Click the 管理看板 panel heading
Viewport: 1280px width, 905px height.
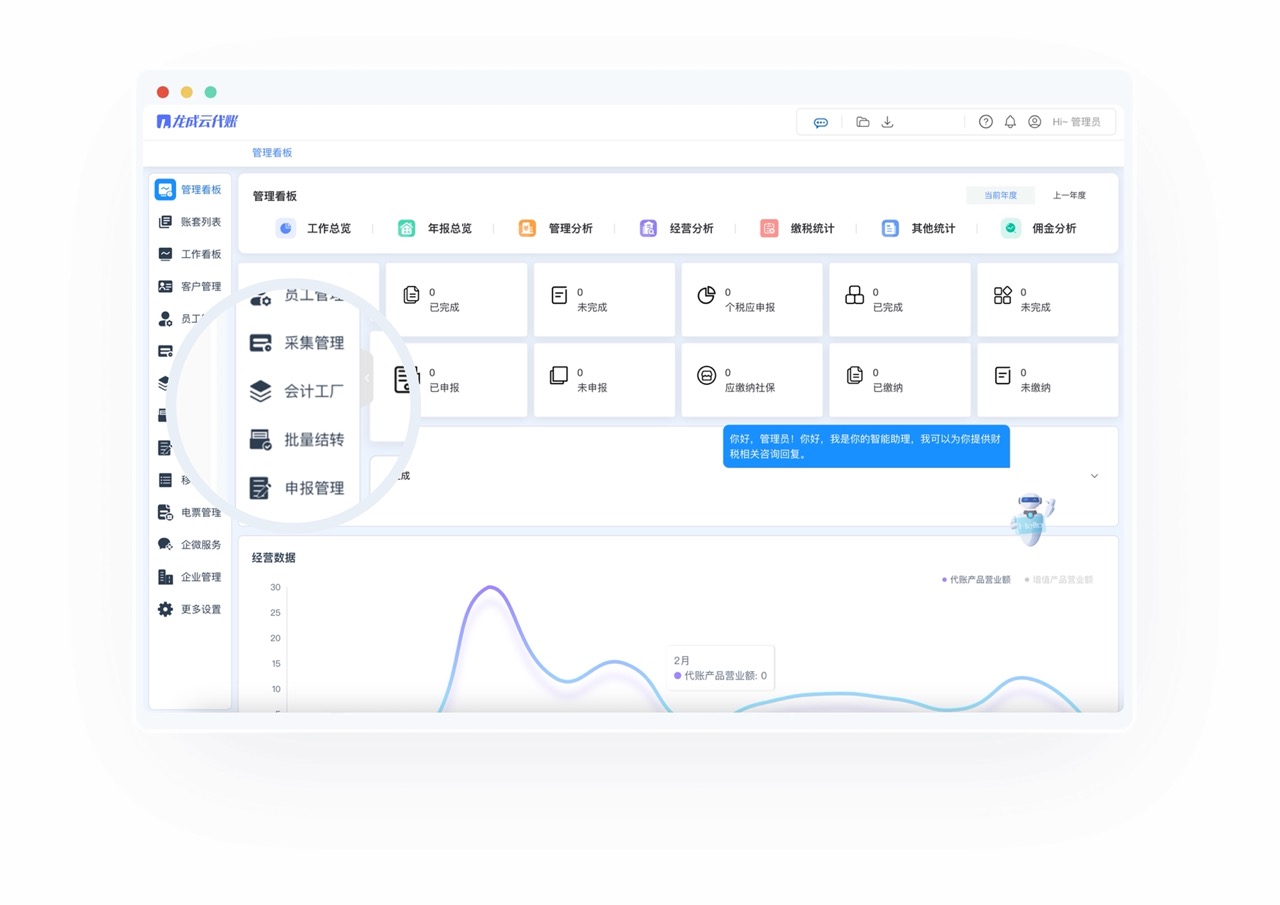(275, 196)
